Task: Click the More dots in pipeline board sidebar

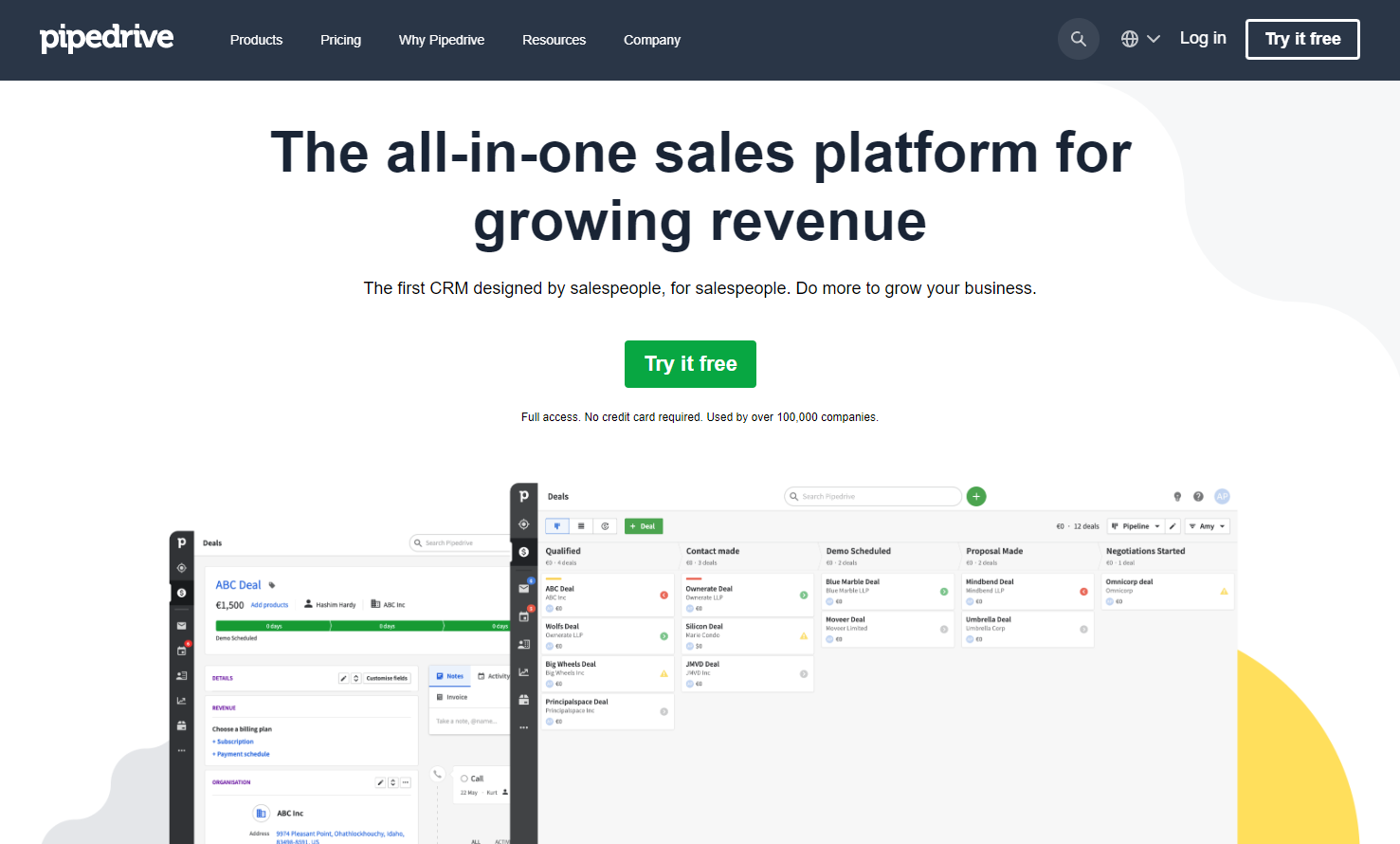Action: pos(523,727)
